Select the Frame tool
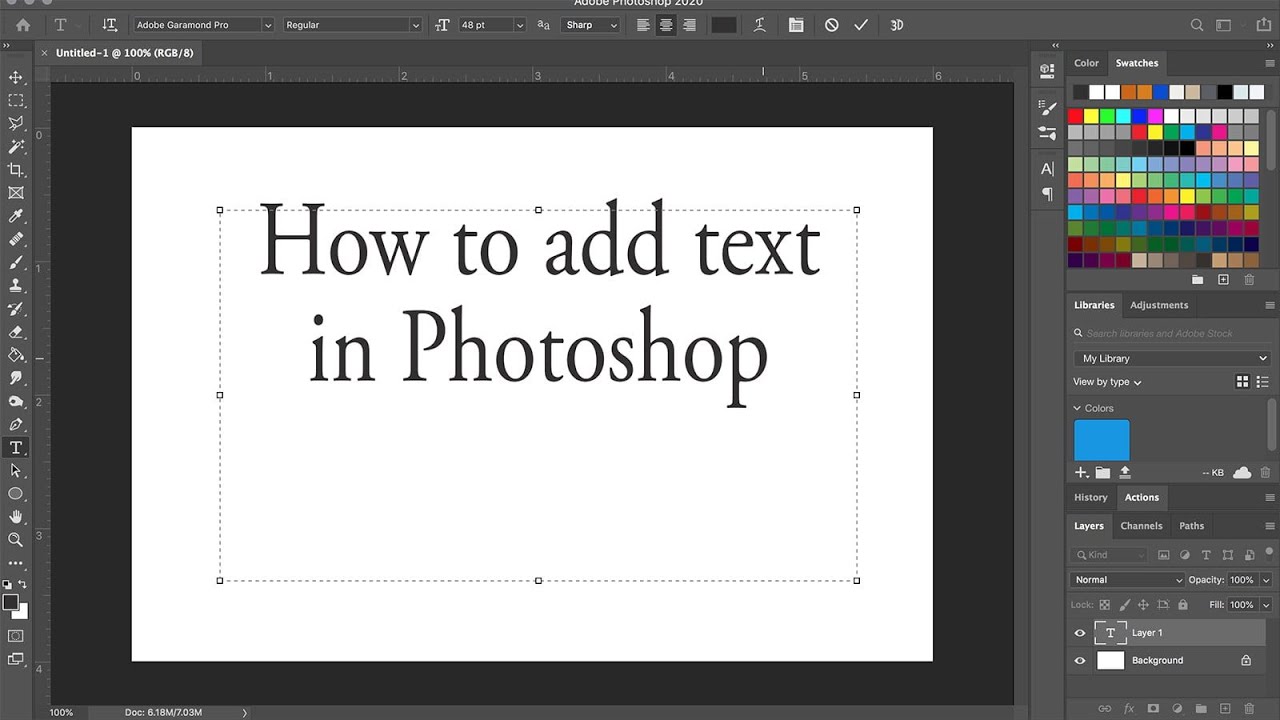The image size is (1280, 720). [16, 193]
